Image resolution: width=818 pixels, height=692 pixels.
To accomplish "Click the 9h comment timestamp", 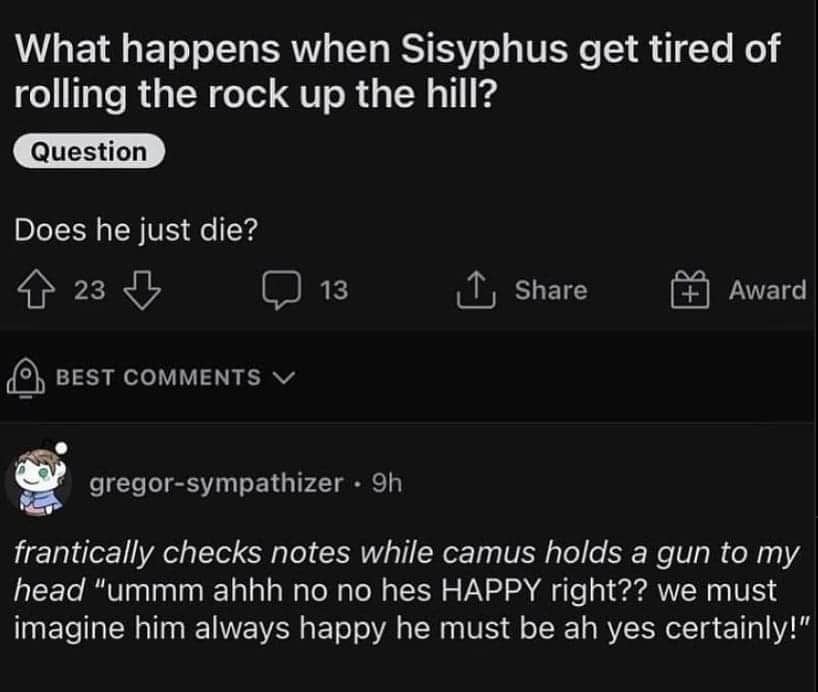I will click(385, 483).
